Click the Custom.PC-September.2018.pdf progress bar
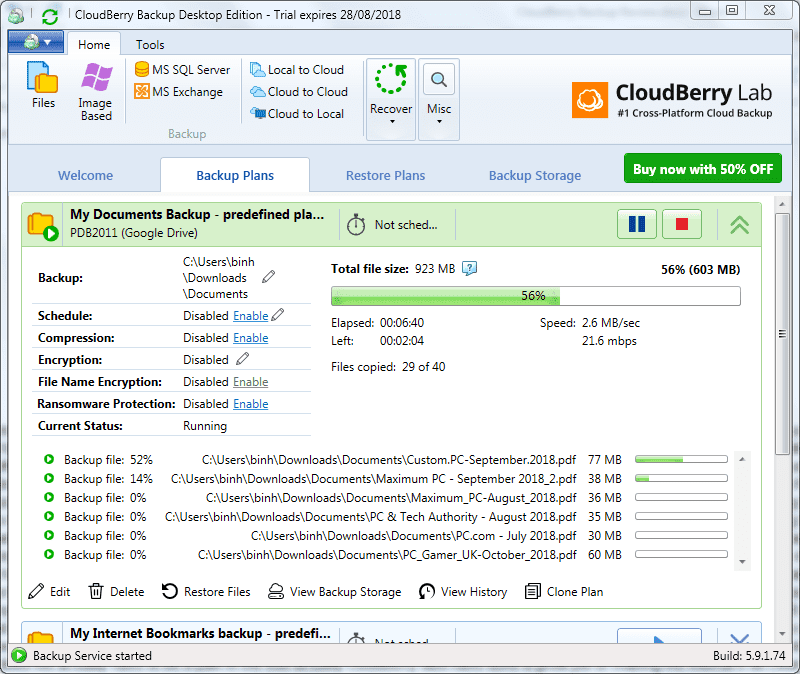This screenshot has height=674, width=800. [x=681, y=460]
